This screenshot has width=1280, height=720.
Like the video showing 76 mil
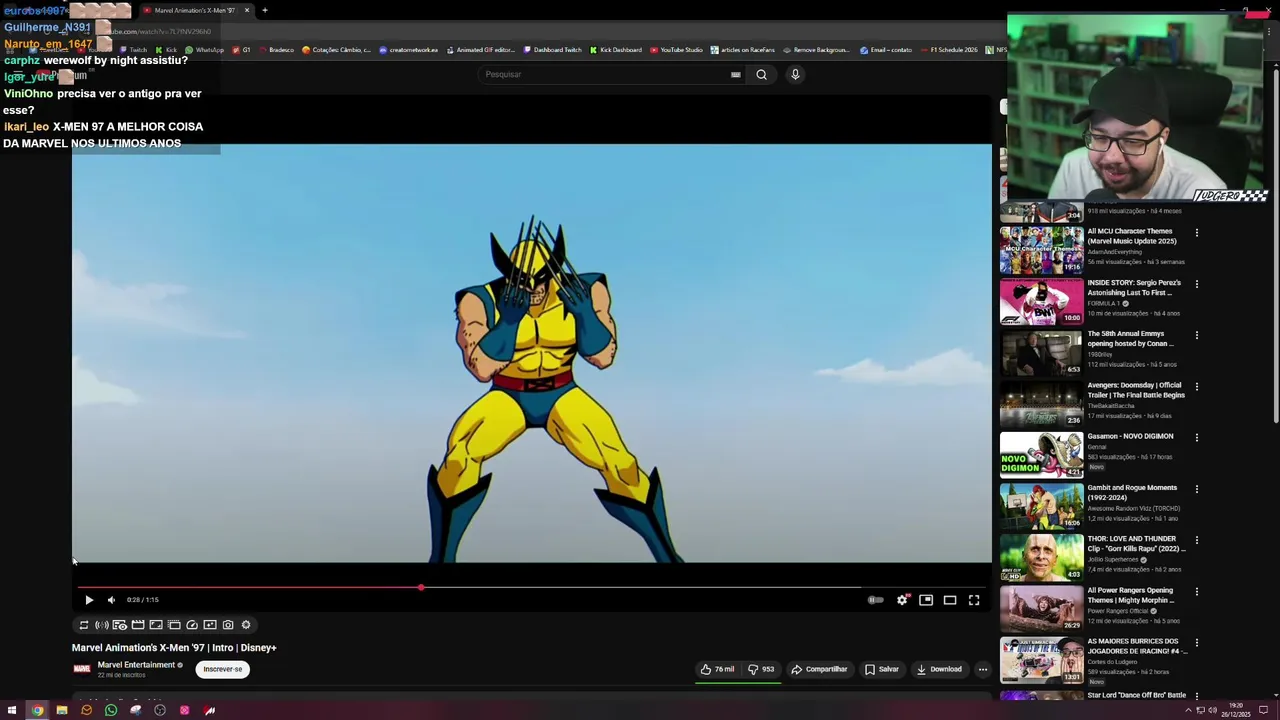(x=717, y=669)
